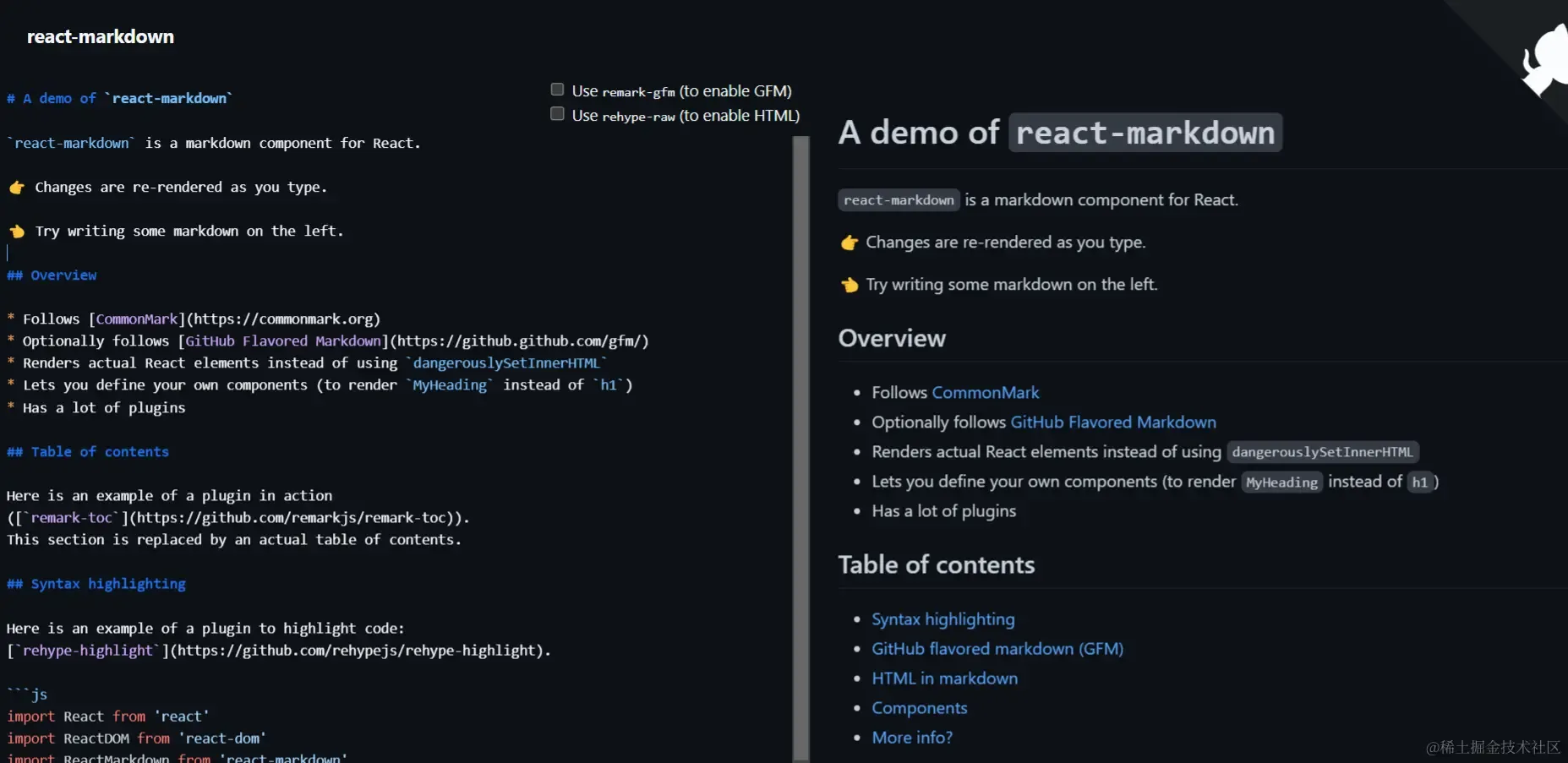The width and height of the screenshot is (1568, 763).
Task: Click the rehype-highlight link line in editor
Action: pos(279,651)
